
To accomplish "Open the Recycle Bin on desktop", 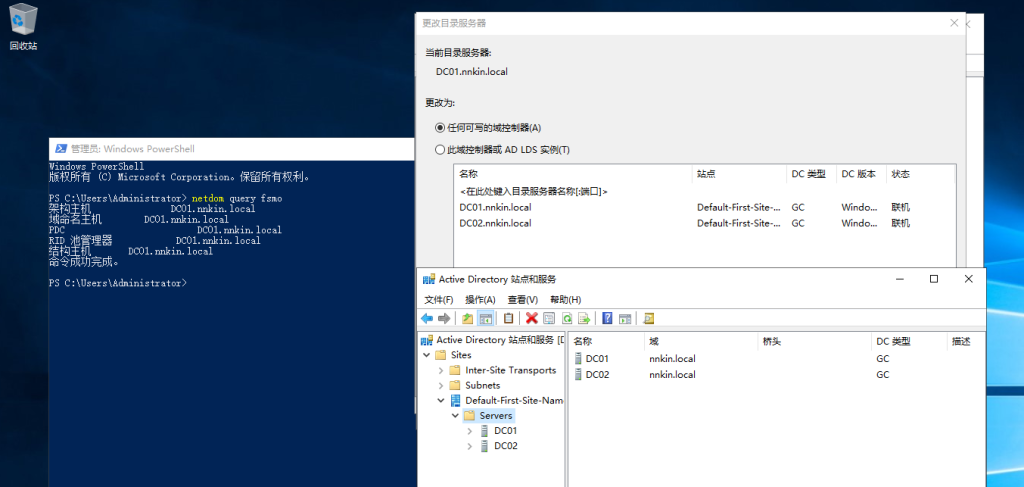I will pyautogui.click(x=23, y=25).
